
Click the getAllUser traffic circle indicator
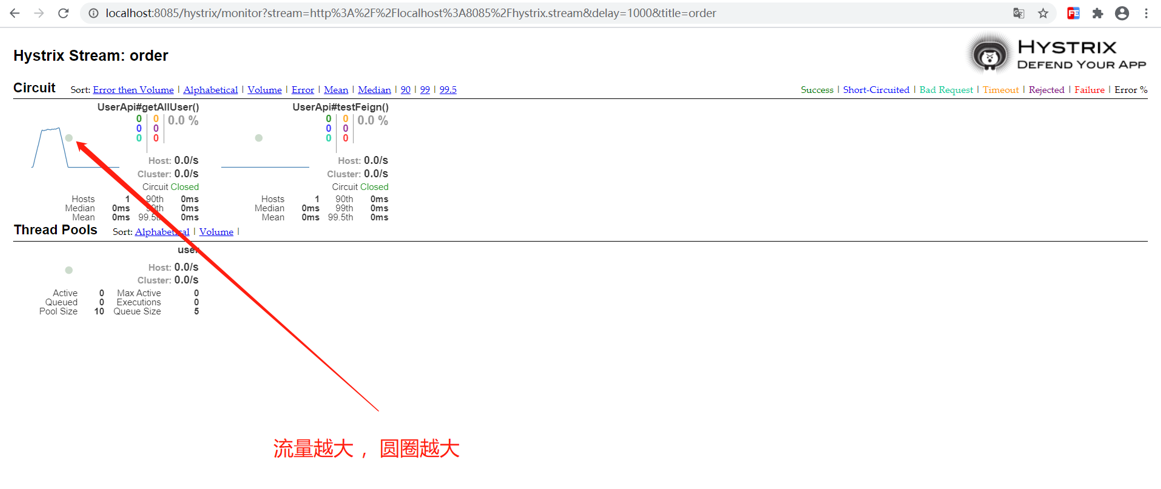69,138
